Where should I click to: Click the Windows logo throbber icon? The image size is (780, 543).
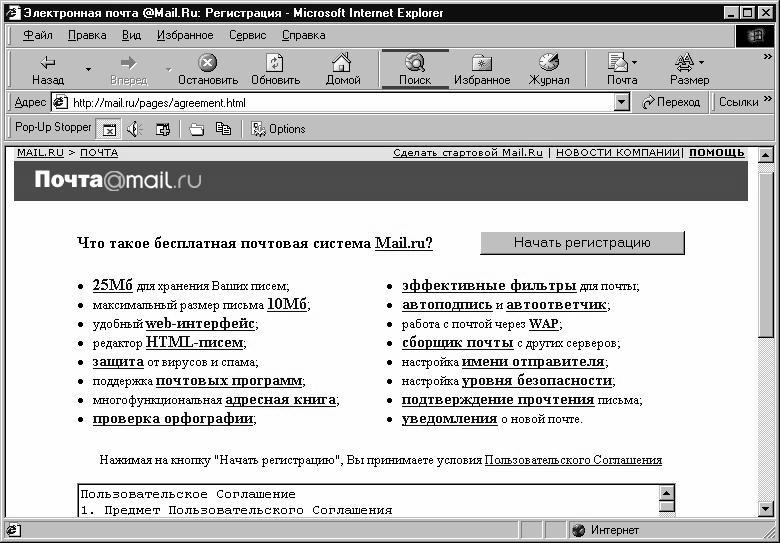point(755,35)
